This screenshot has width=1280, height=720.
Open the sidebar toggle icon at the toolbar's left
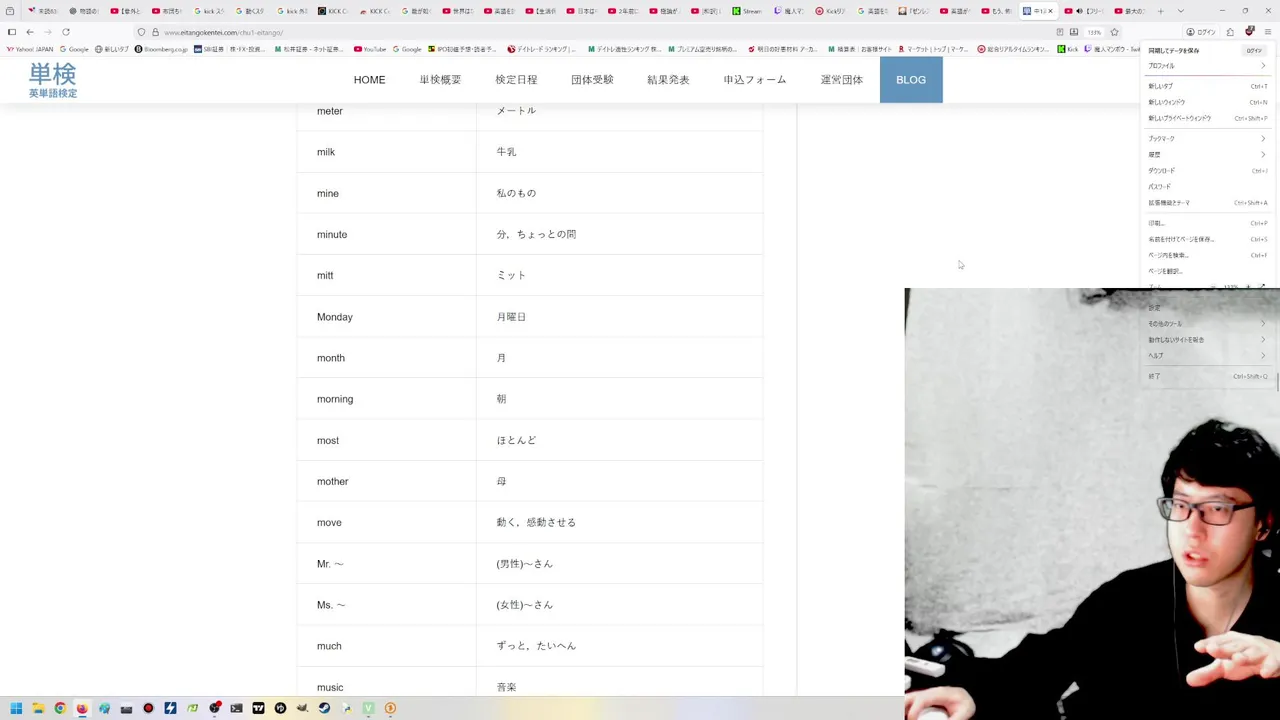12,32
